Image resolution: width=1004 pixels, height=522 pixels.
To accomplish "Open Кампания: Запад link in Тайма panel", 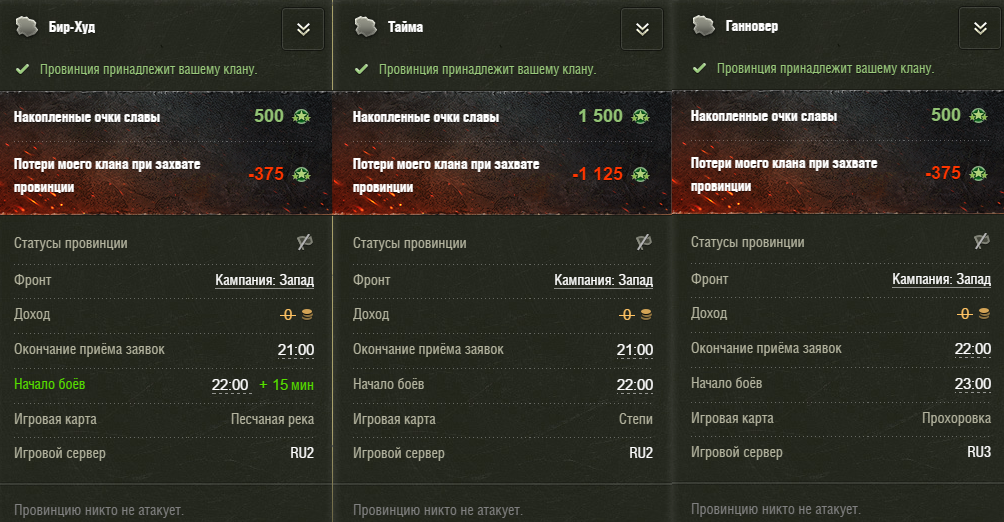I will 603,280.
